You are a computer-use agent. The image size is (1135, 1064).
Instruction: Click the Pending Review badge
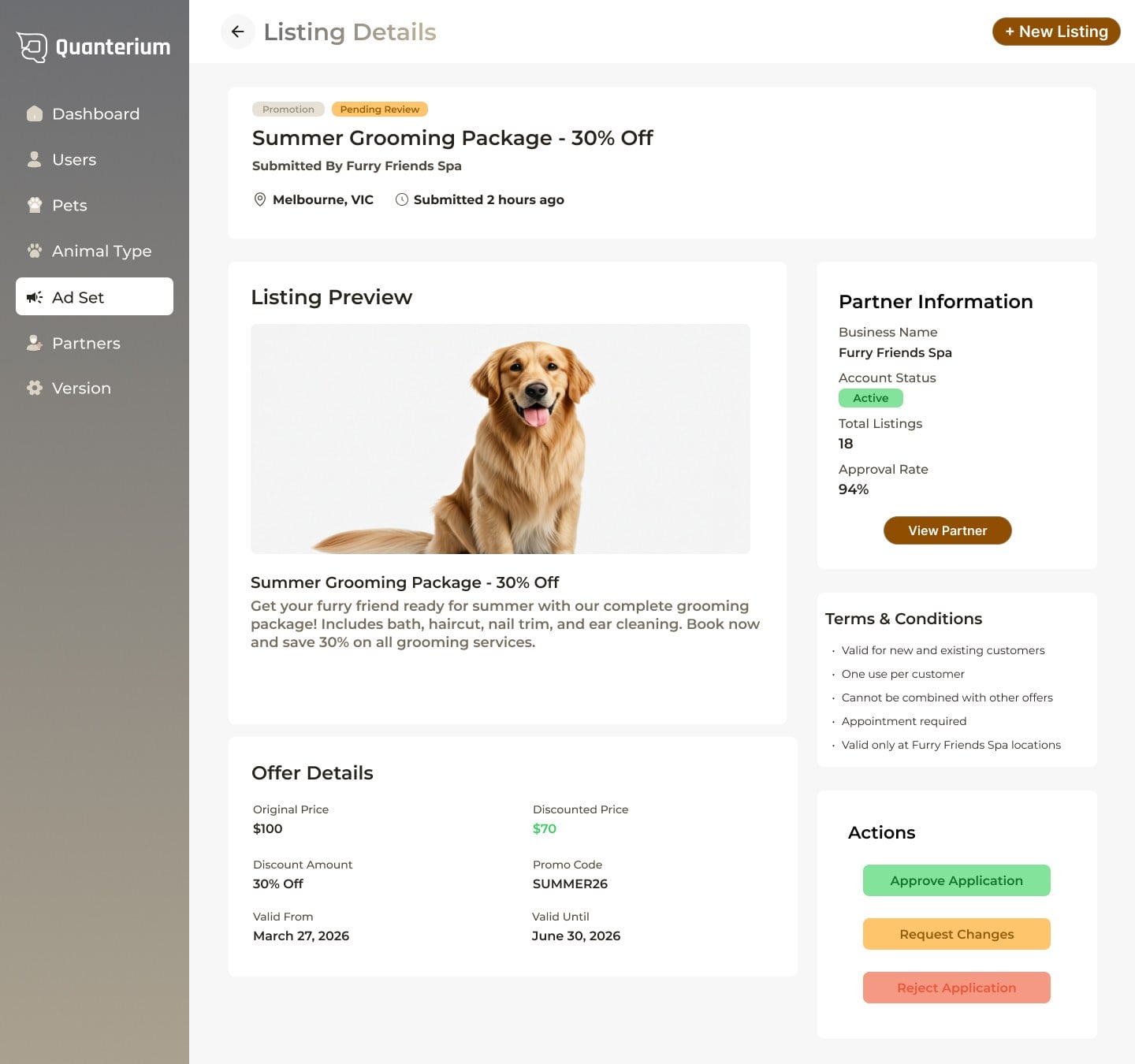380,110
